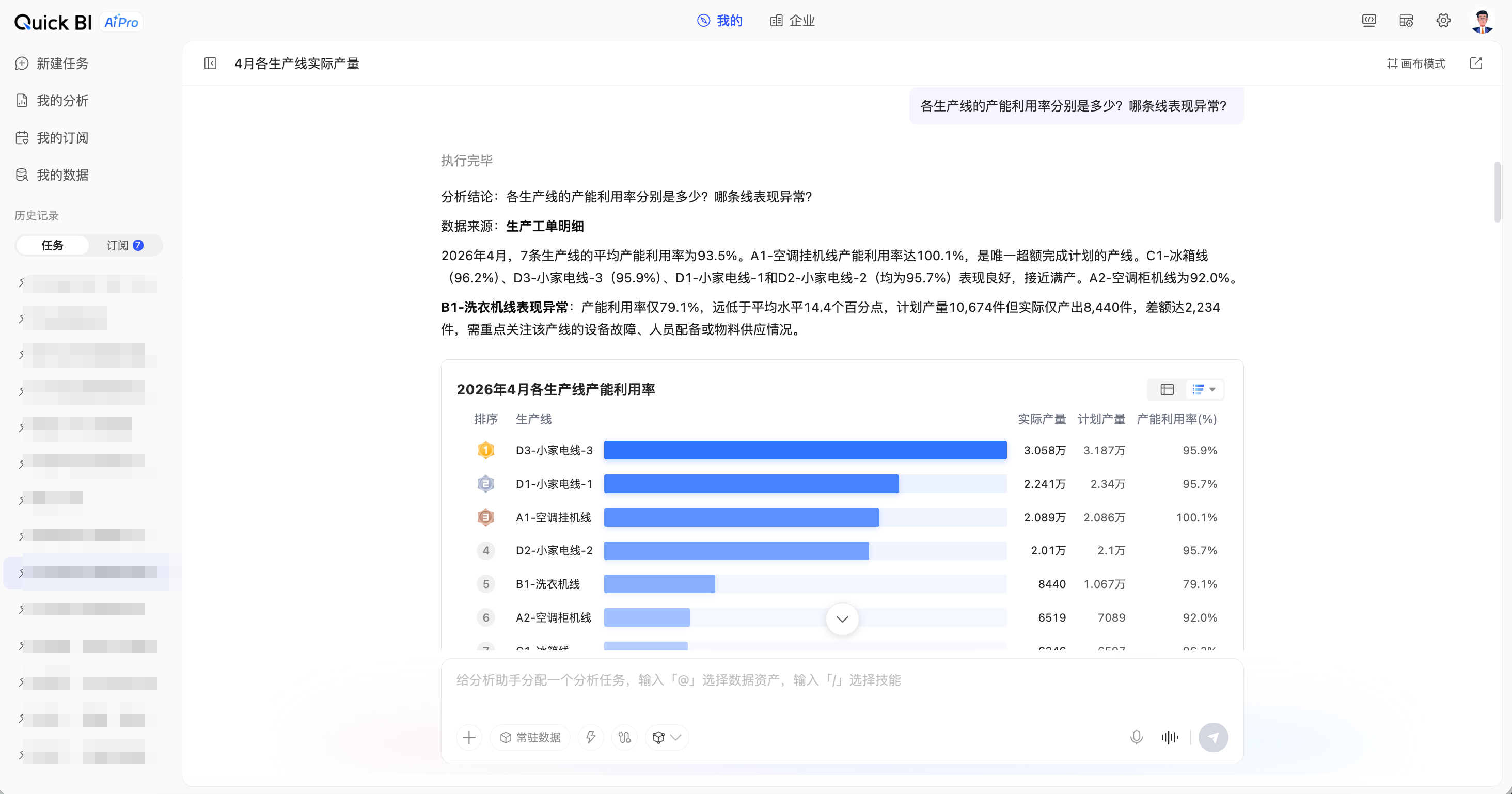Click the title 4月各生产线实际产量

click(297, 63)
